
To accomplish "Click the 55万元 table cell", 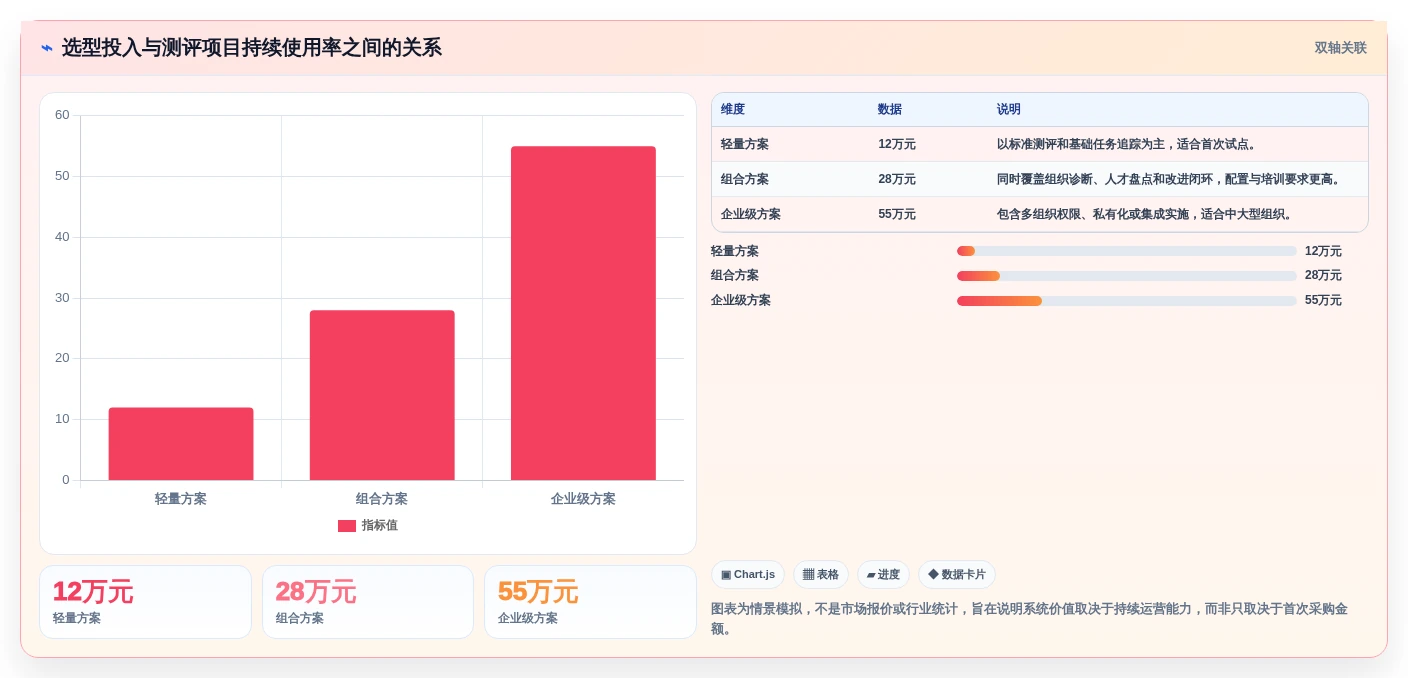I will [x=897, y=214].
